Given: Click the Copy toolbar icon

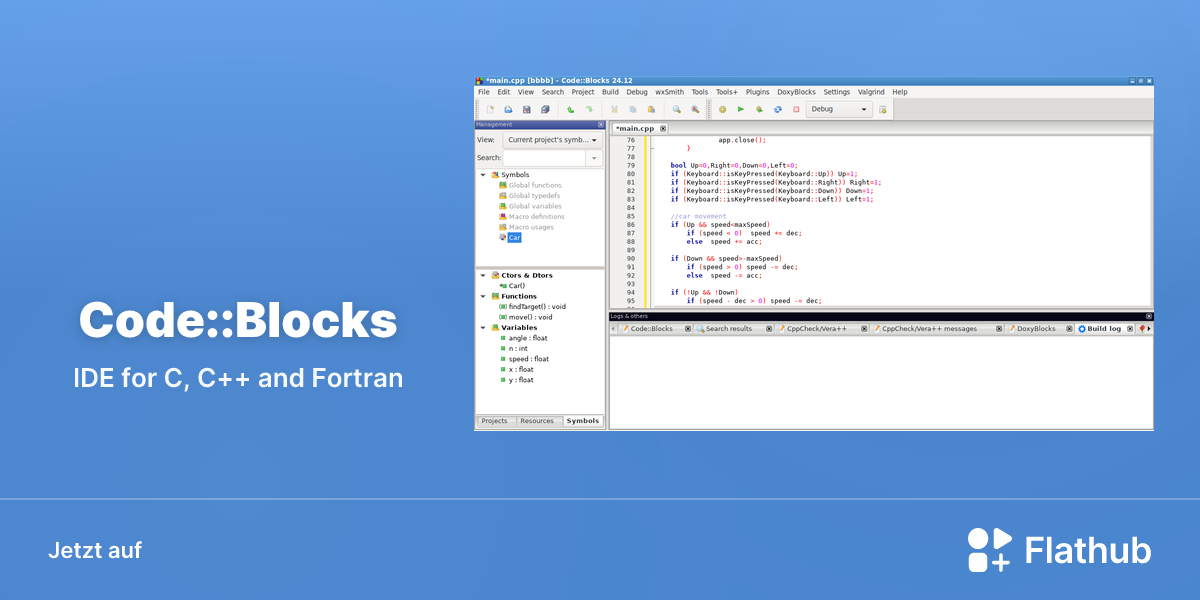Looking at the screenshot, I should [633, 109].
